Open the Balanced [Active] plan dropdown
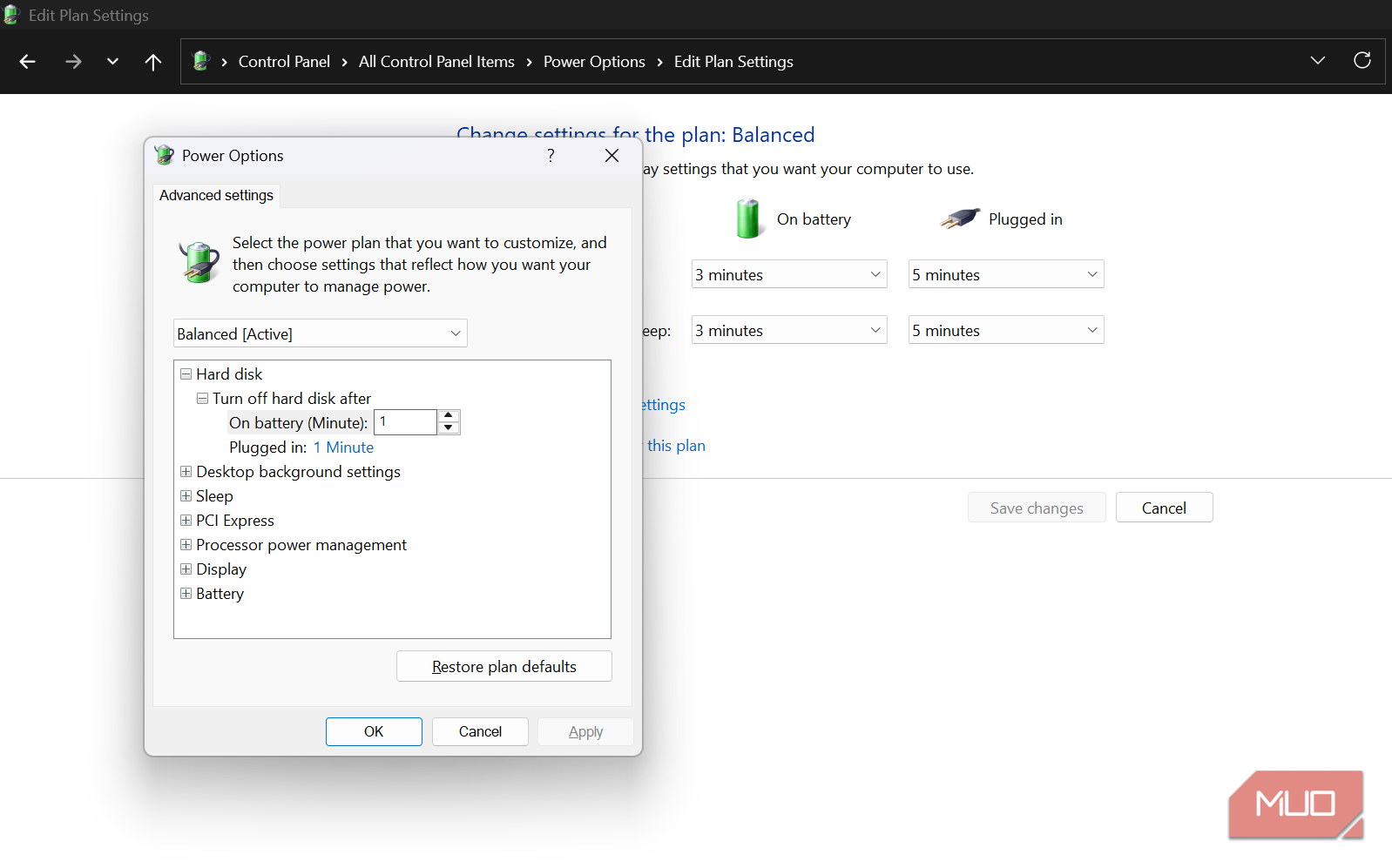This screenshot has height=868, width=1392. pyautogui.click(x=321, y=333)
